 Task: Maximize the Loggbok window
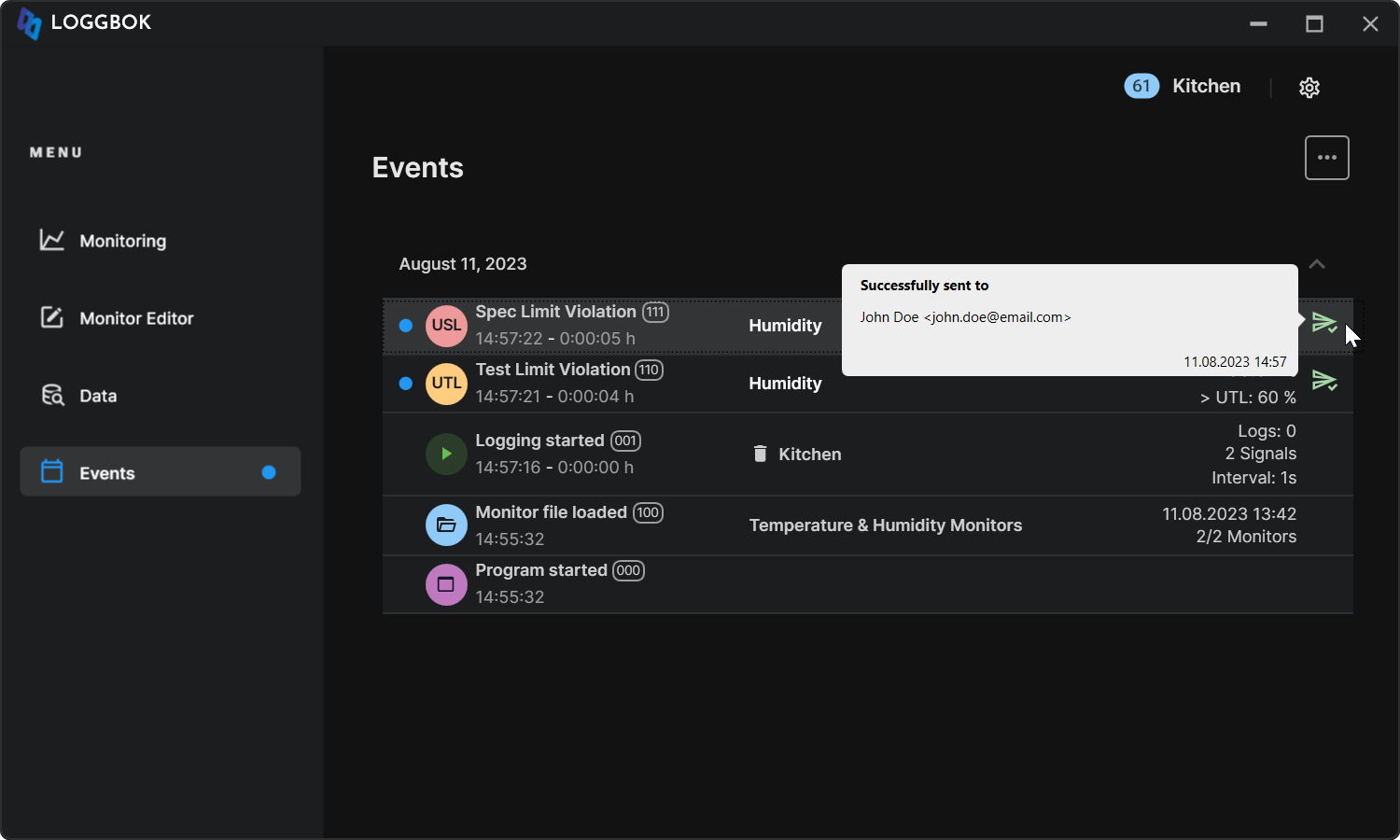point(1314,24)
